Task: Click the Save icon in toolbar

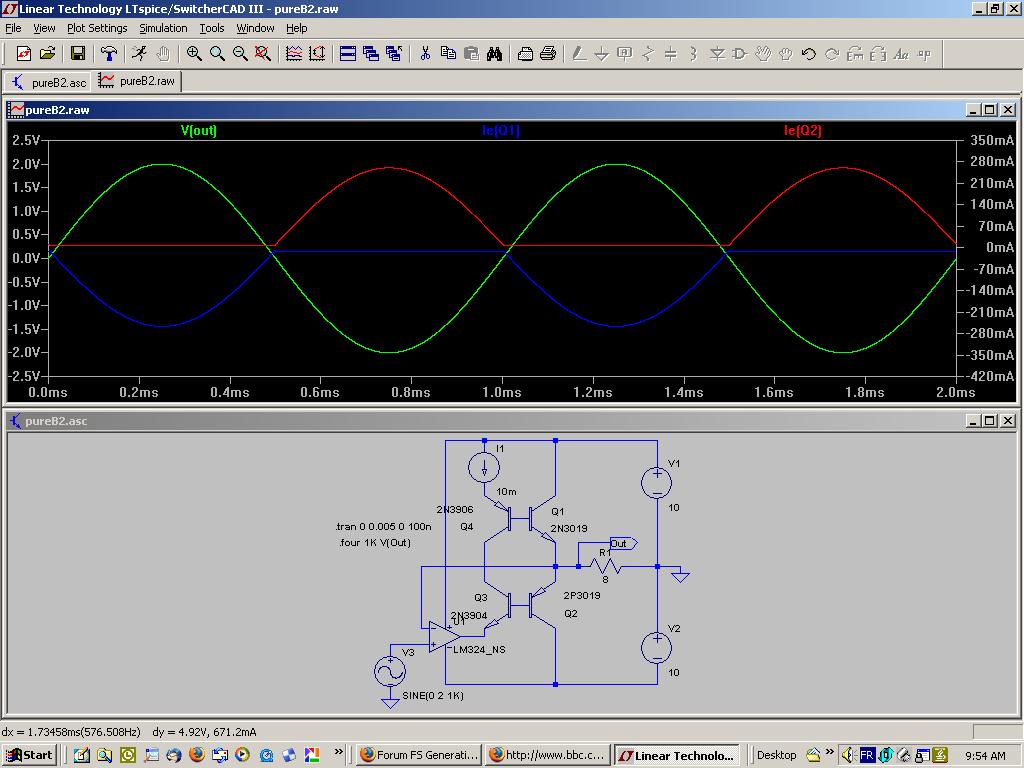Action: [x=78, y=54]
